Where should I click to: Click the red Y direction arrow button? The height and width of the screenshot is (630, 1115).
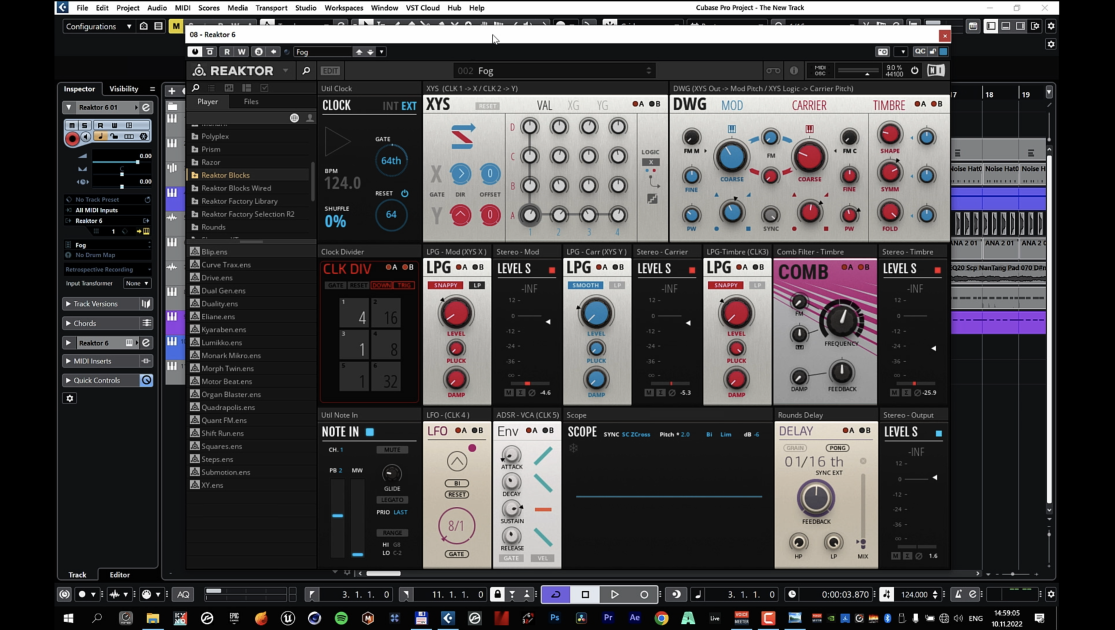pos(460,214)
